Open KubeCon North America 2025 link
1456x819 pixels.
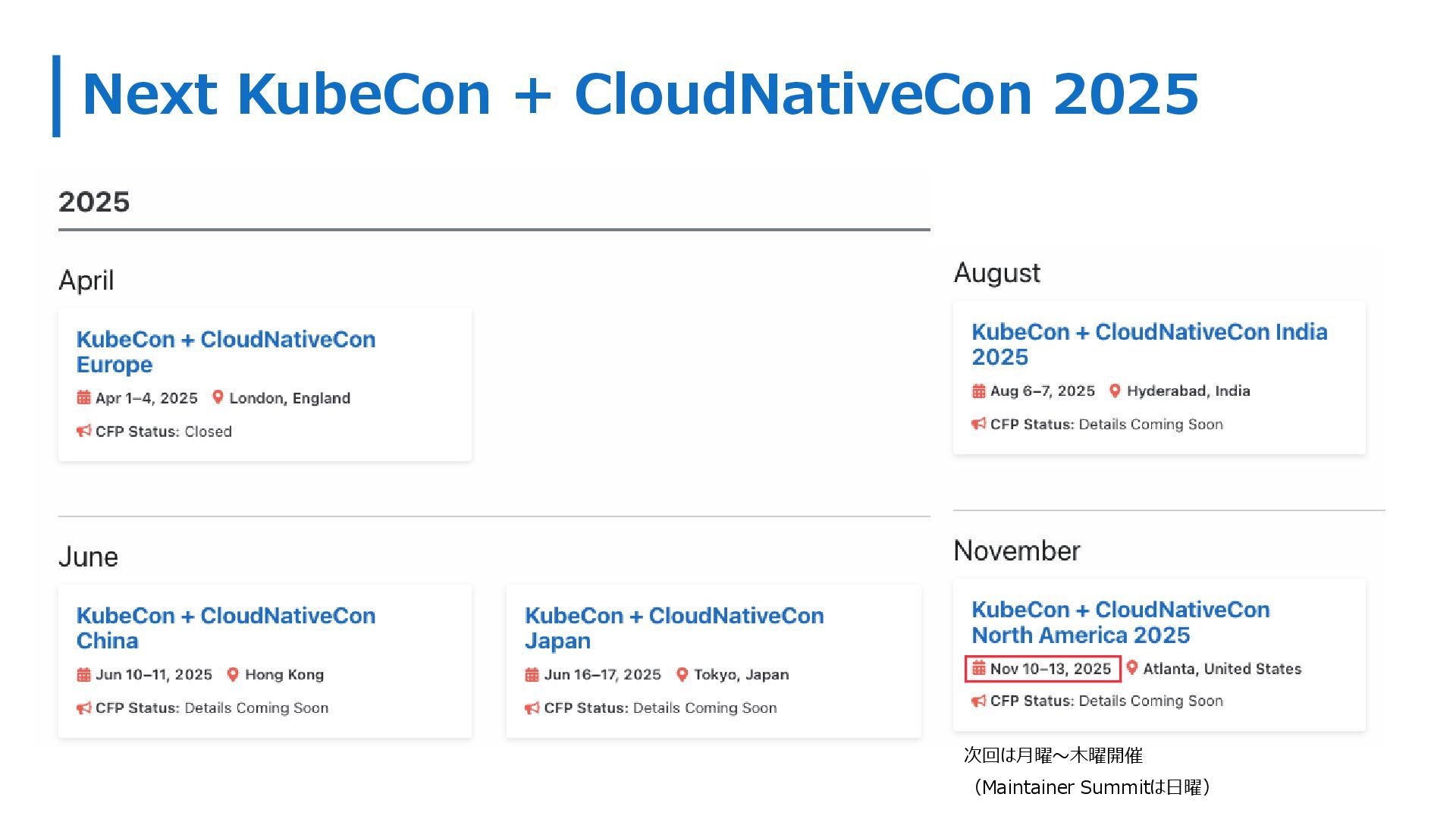(1120, 622)
